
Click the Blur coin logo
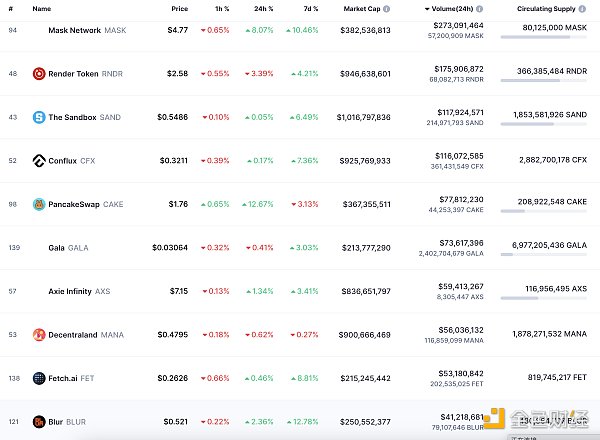[39, 422]
